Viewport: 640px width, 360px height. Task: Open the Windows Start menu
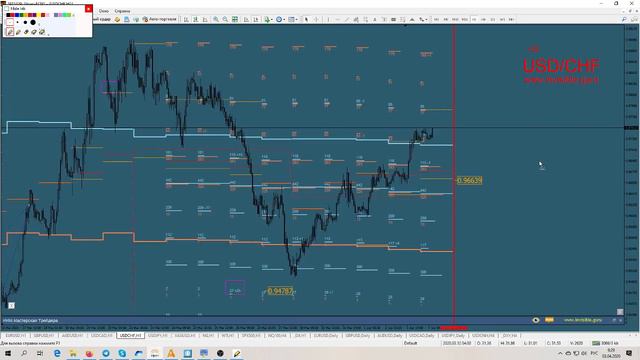[x=8, y=353]
